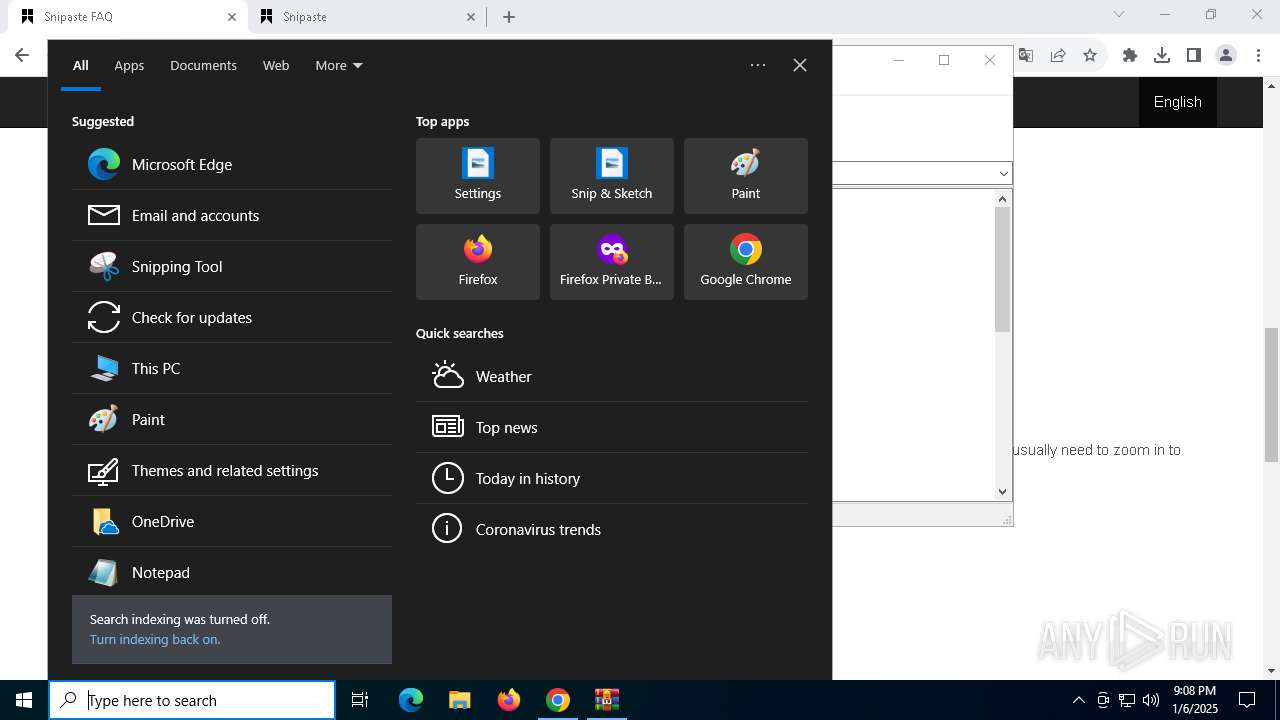1280x720 pixels.
Task: Open Chrome profile avatar
Action: (1226, 56)
